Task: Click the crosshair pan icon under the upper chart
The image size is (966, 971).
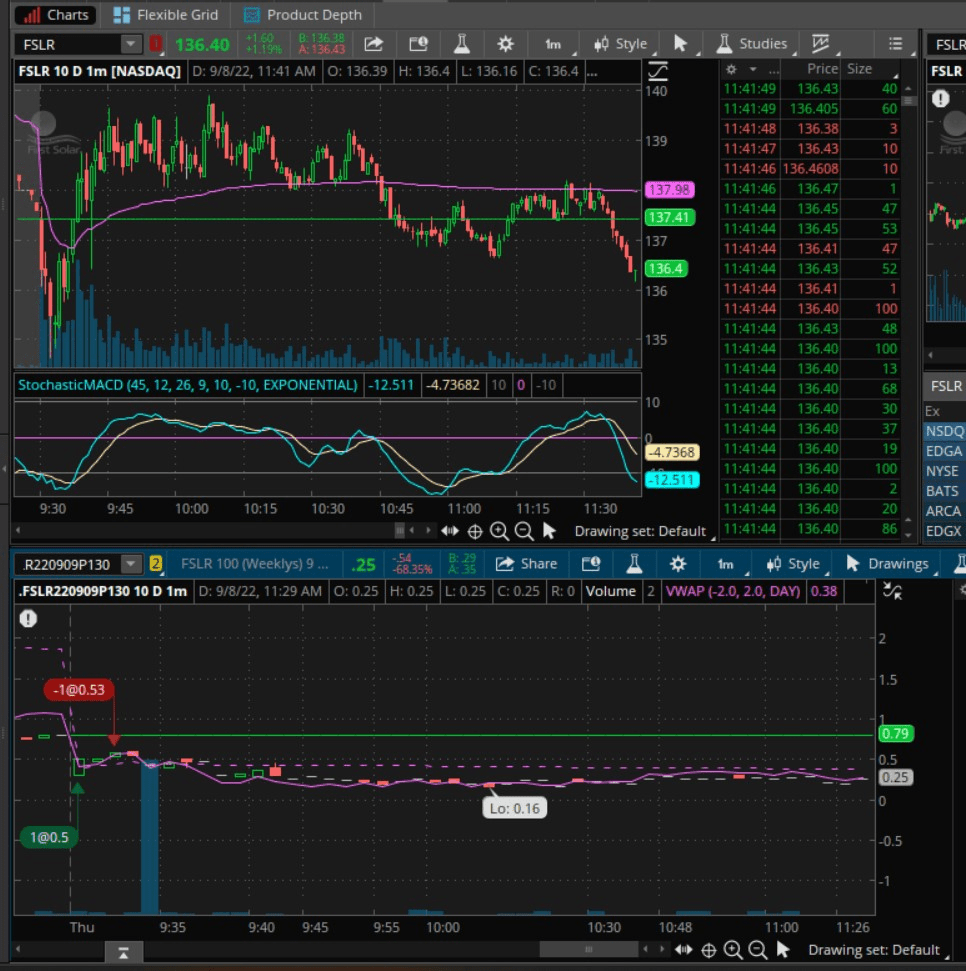Action: coord(475,531)
